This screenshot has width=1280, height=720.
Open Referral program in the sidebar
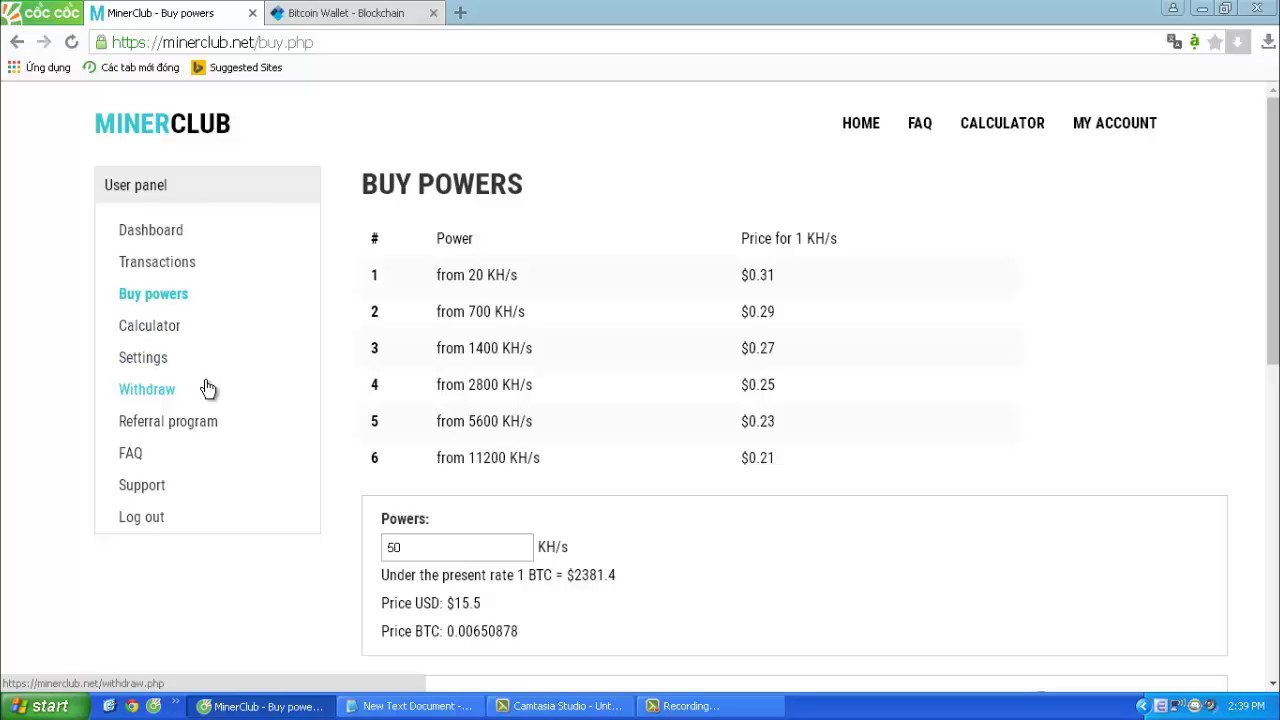168,421
